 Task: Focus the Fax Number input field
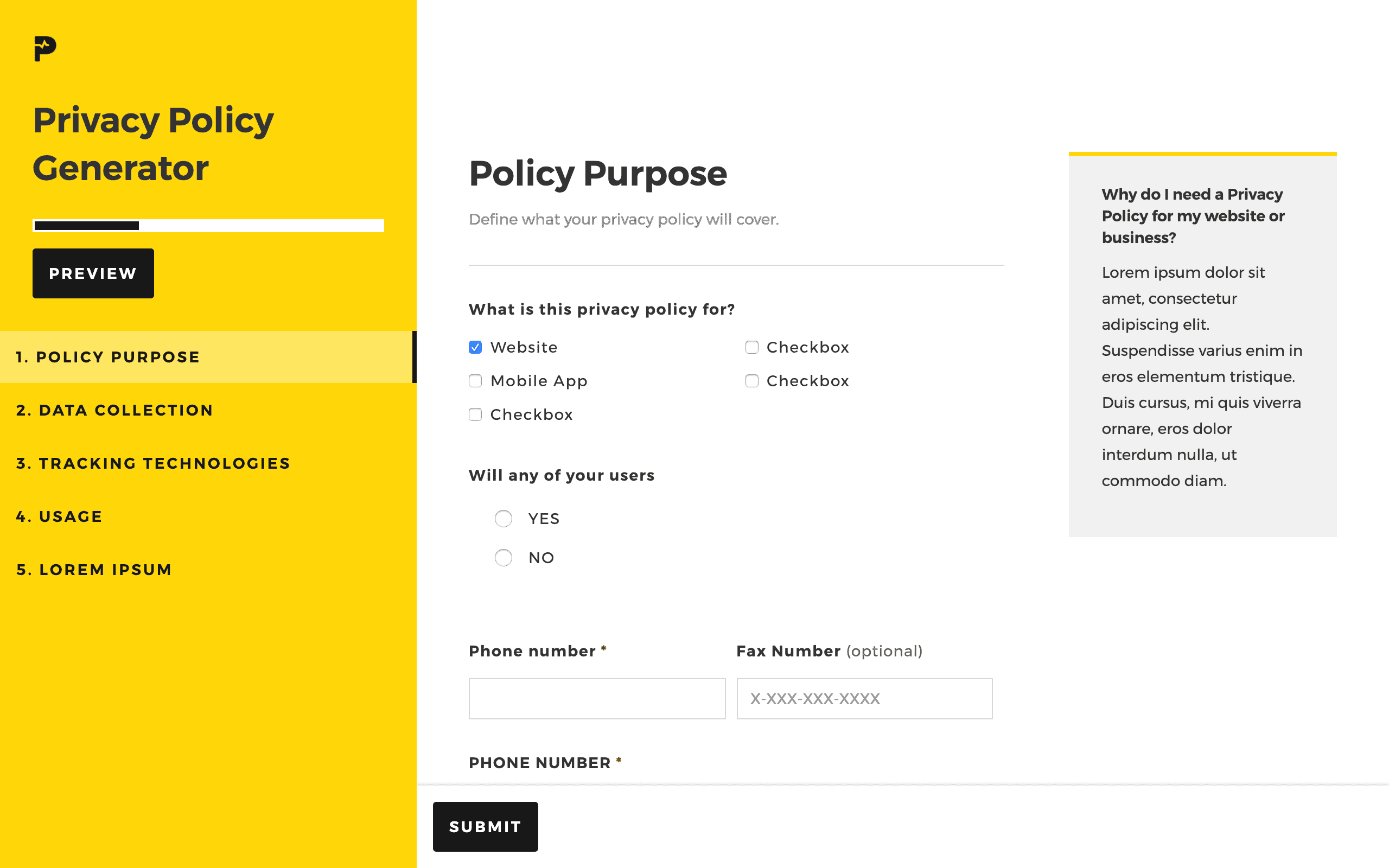(864, 699)
